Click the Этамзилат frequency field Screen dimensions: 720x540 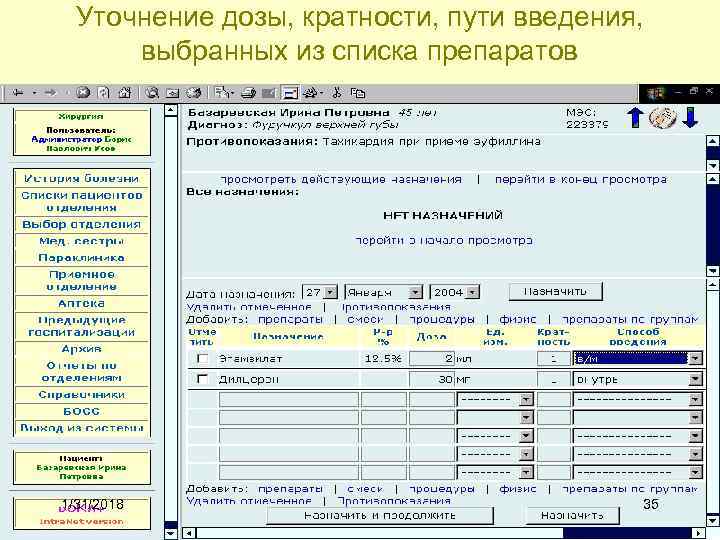(x=553, y=358)
